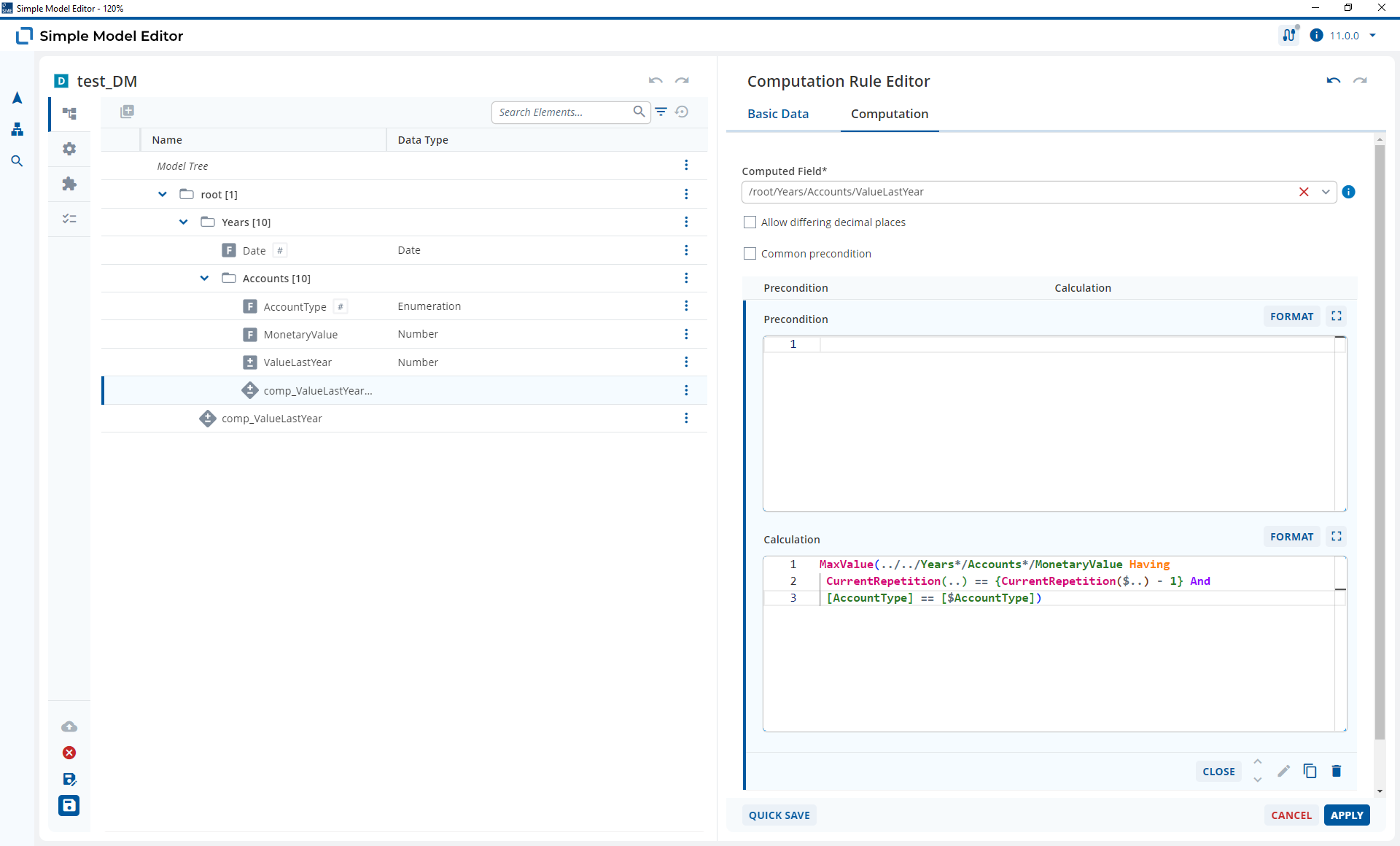Click the info icon beside Computed Field
The height and width of the screenshot is (846, 1400).
[x=1349, y=192]
